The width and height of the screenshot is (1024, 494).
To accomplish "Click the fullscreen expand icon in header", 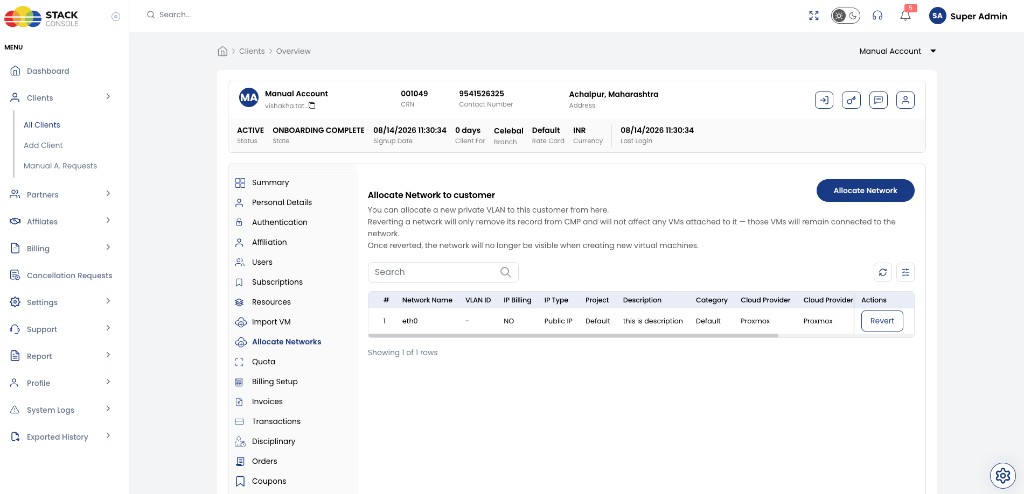I will coord(813,16).
